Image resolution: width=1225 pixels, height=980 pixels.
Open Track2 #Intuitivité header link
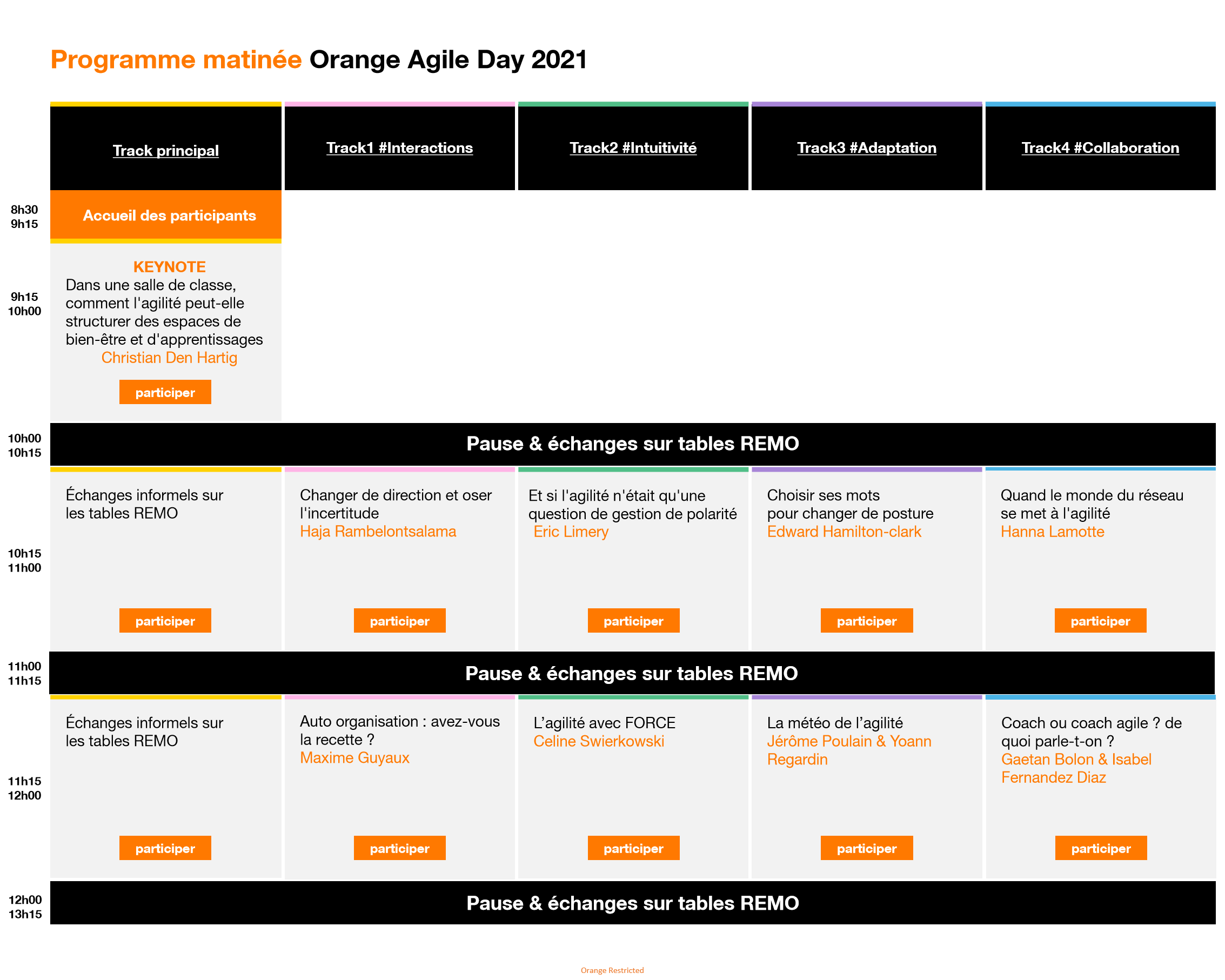pos(632,147)
